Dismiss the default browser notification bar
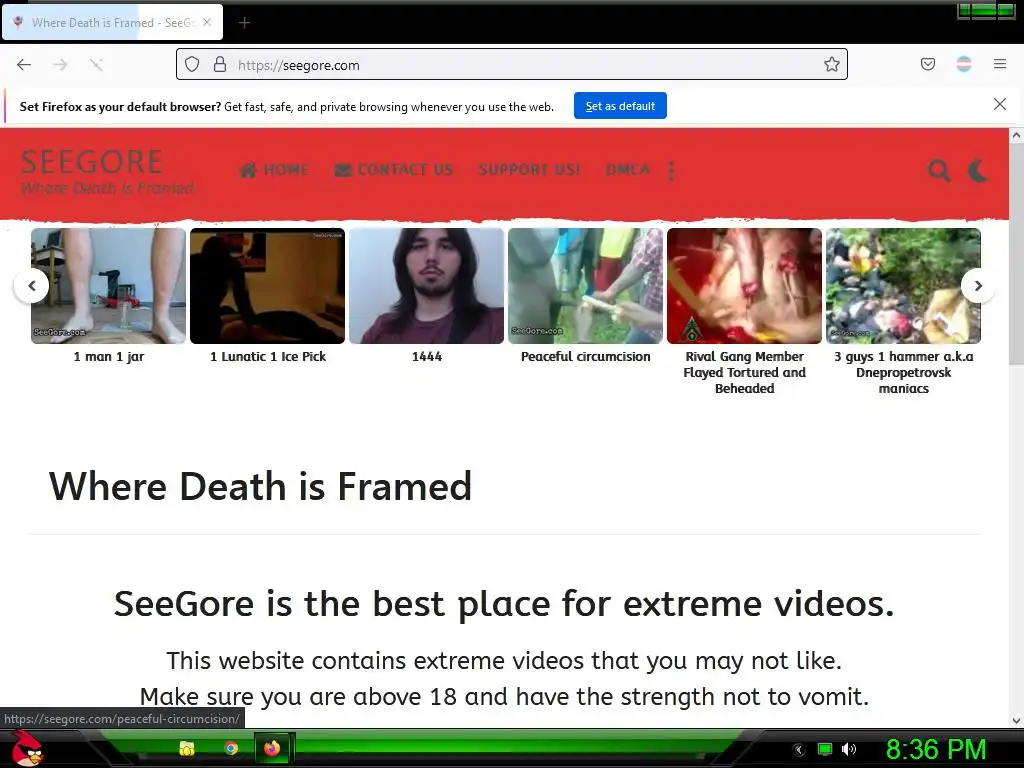Viewport: 1024px width, 768px height. (999, 104)
